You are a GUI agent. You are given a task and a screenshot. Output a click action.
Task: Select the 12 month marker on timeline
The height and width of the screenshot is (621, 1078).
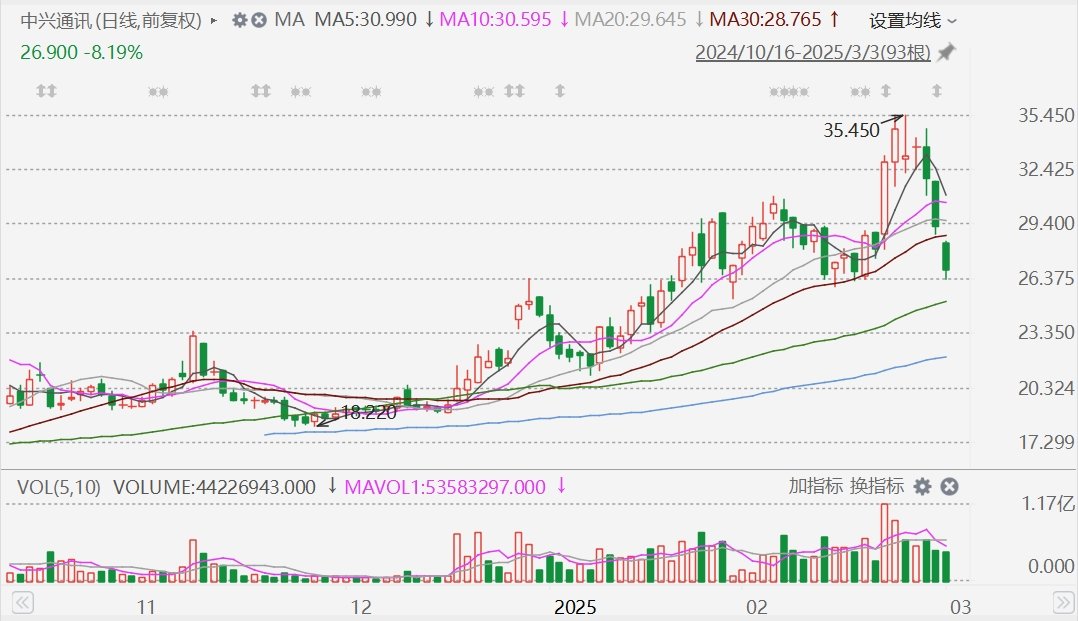(x=361, y=607)
